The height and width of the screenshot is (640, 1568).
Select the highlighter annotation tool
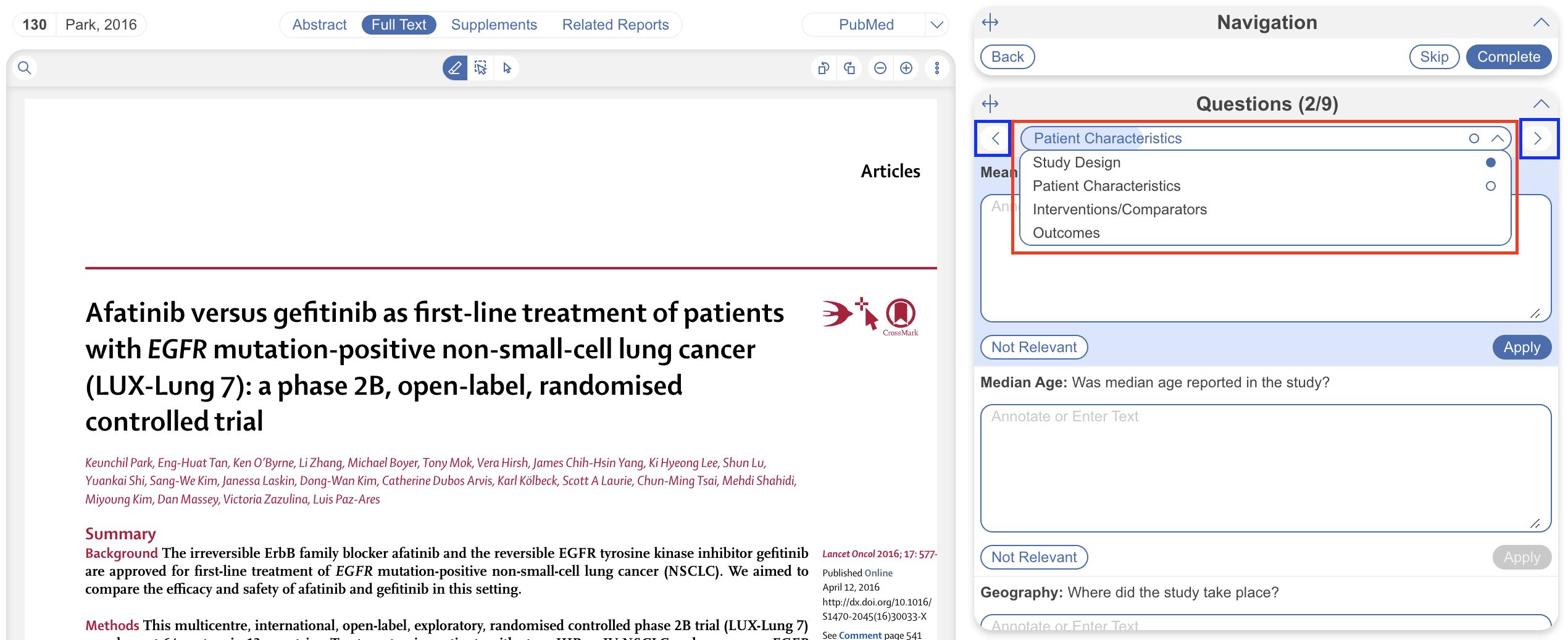tap(454, 68)
